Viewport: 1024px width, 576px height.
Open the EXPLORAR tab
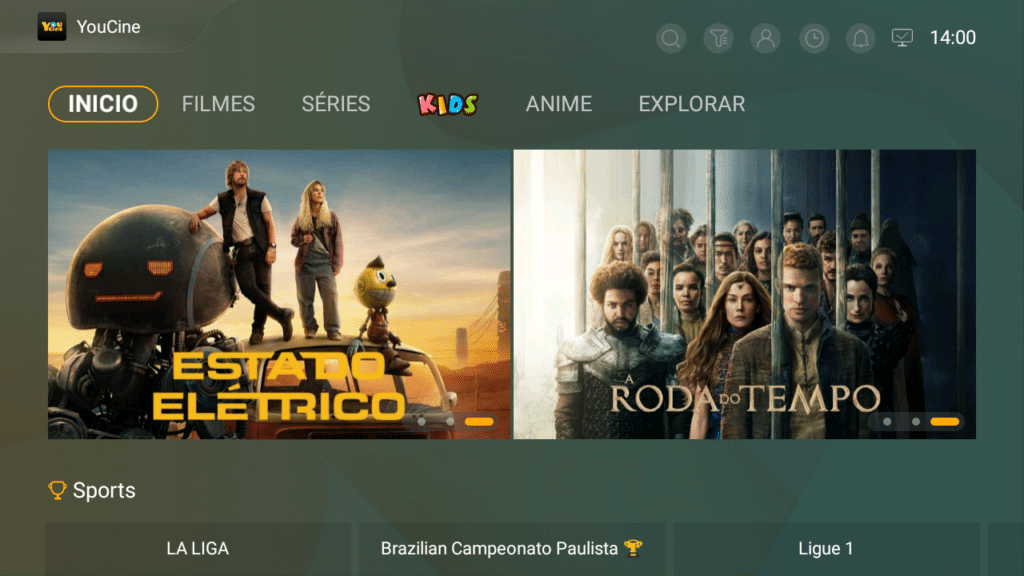tap(692, 104)
